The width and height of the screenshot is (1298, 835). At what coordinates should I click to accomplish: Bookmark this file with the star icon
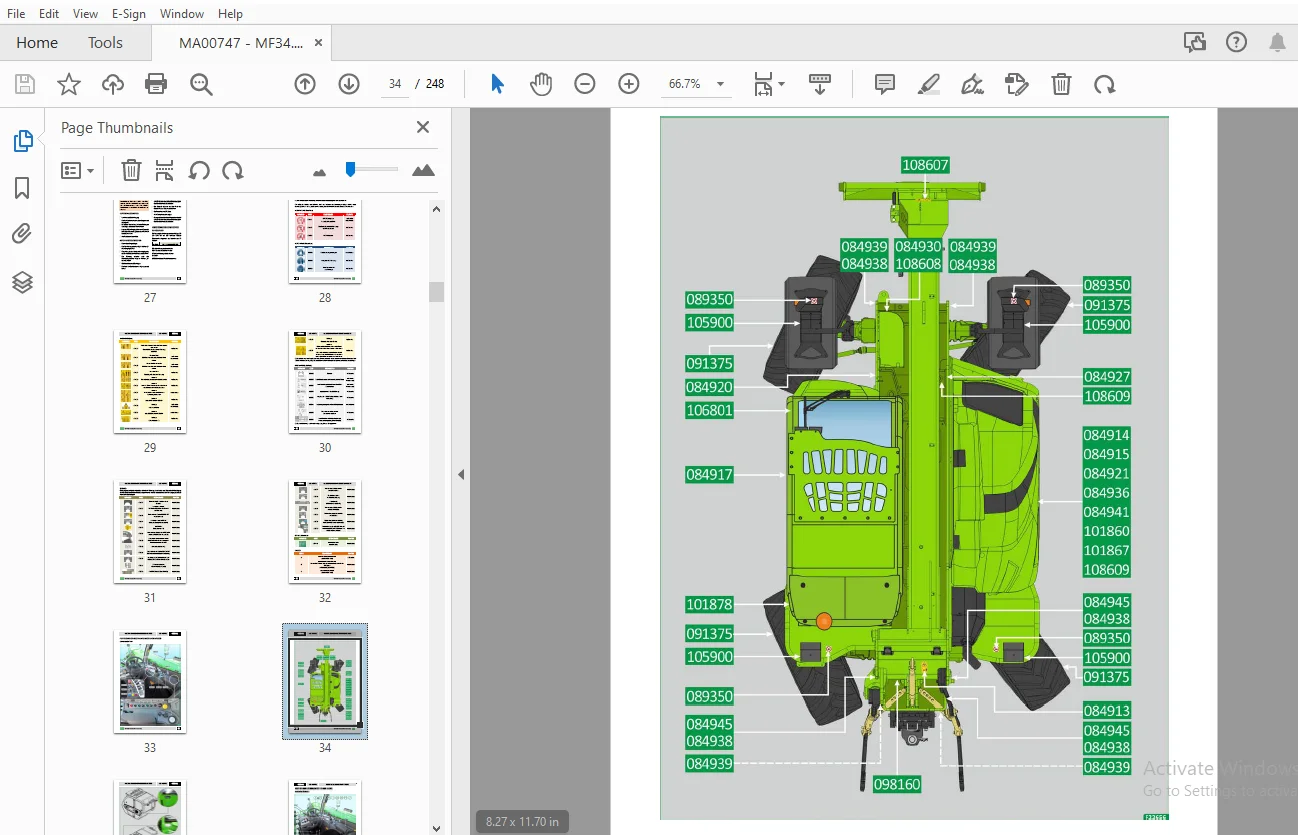(x=68, y=84)
